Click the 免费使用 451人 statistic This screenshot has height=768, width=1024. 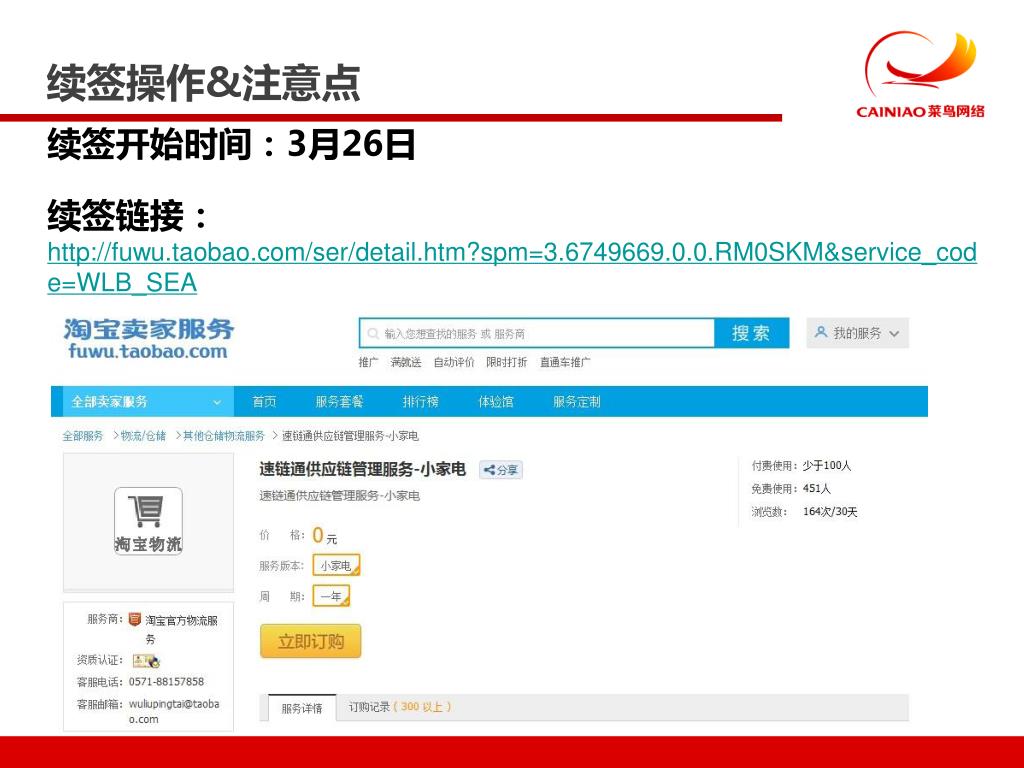791,488
